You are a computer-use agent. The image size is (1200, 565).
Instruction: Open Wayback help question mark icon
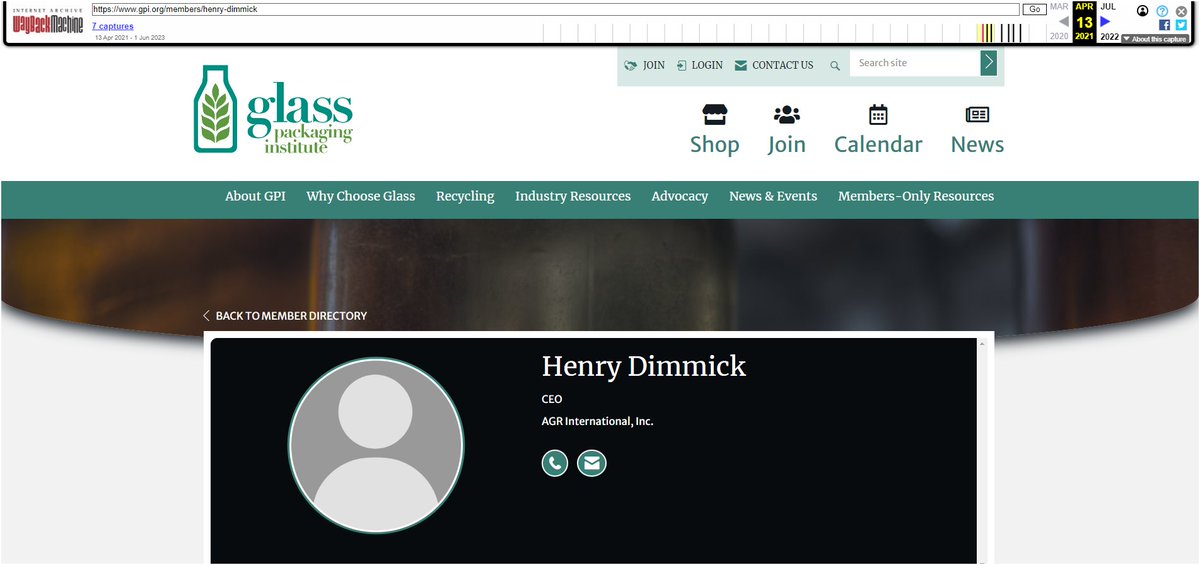1162,11
